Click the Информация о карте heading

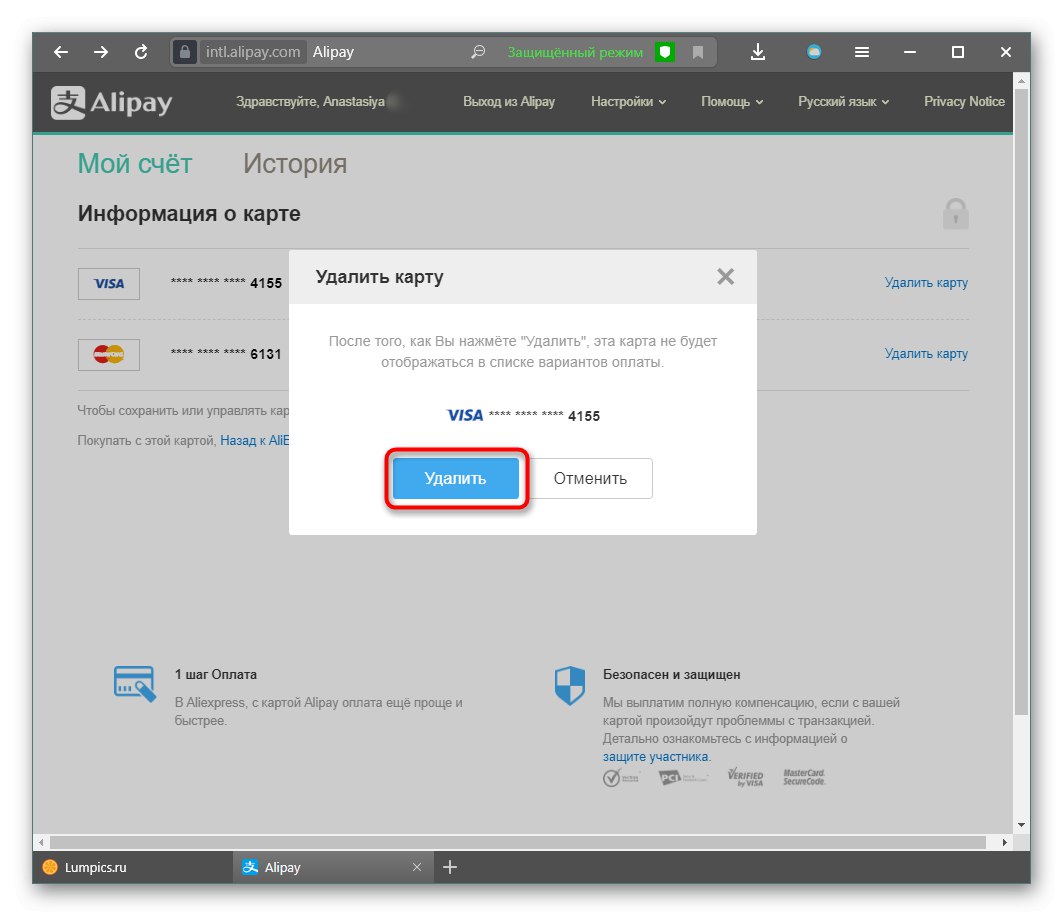click(189, 214)
